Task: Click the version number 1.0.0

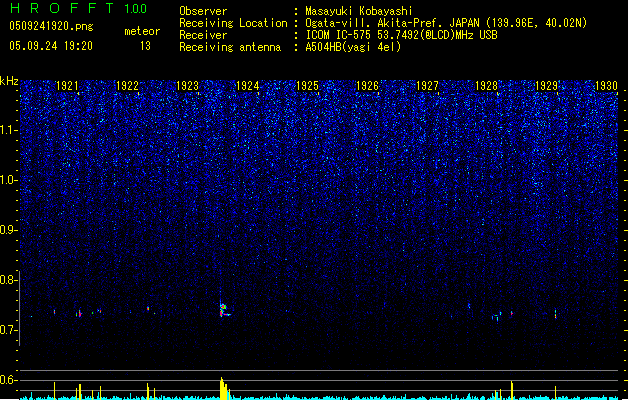Action: point(135,9)
